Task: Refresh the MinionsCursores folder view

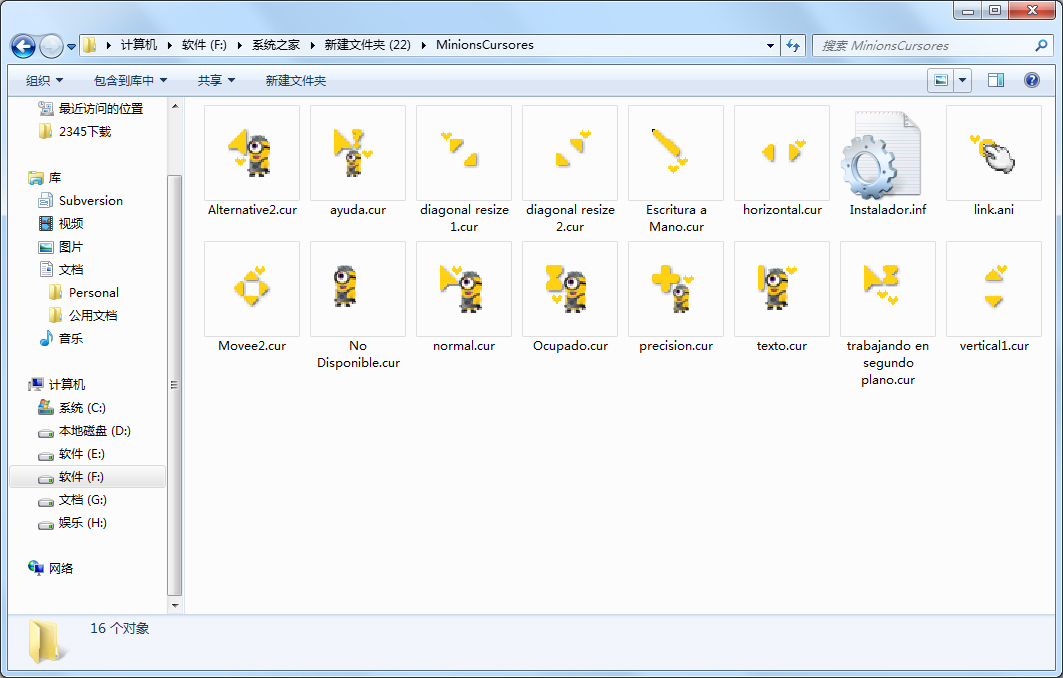Action: [793, 45]
